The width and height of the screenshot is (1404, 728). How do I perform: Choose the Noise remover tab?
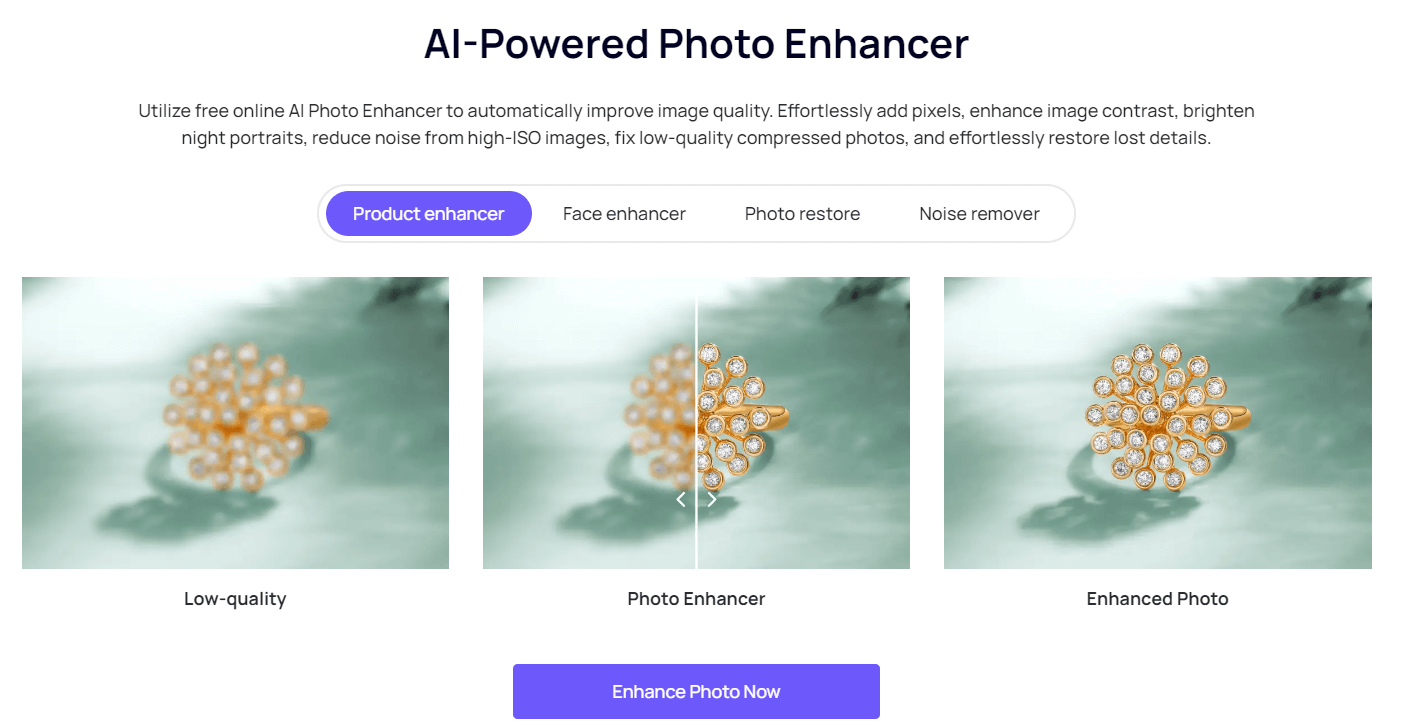point(979,213)
